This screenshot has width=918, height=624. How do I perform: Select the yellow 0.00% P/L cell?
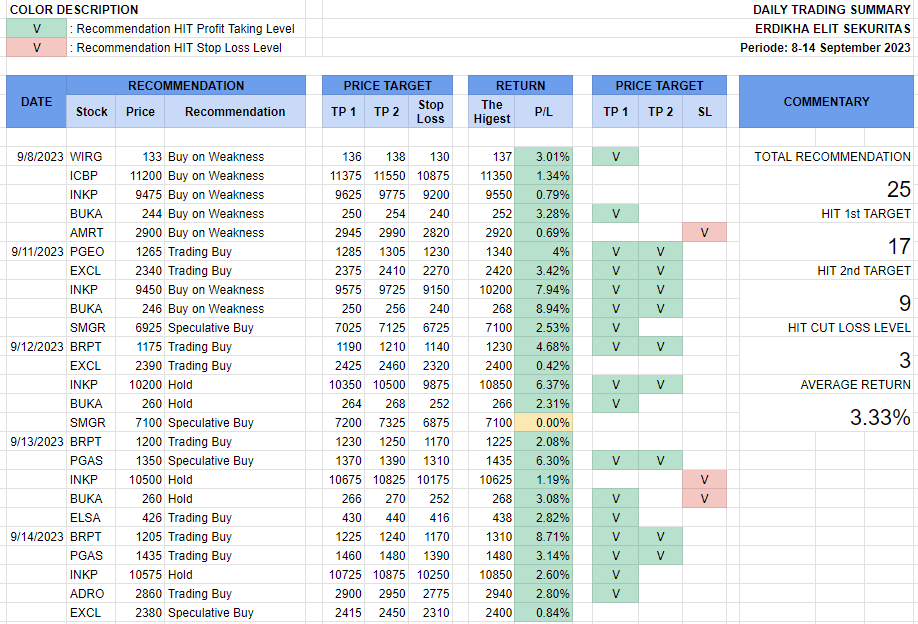click(544, 423)
